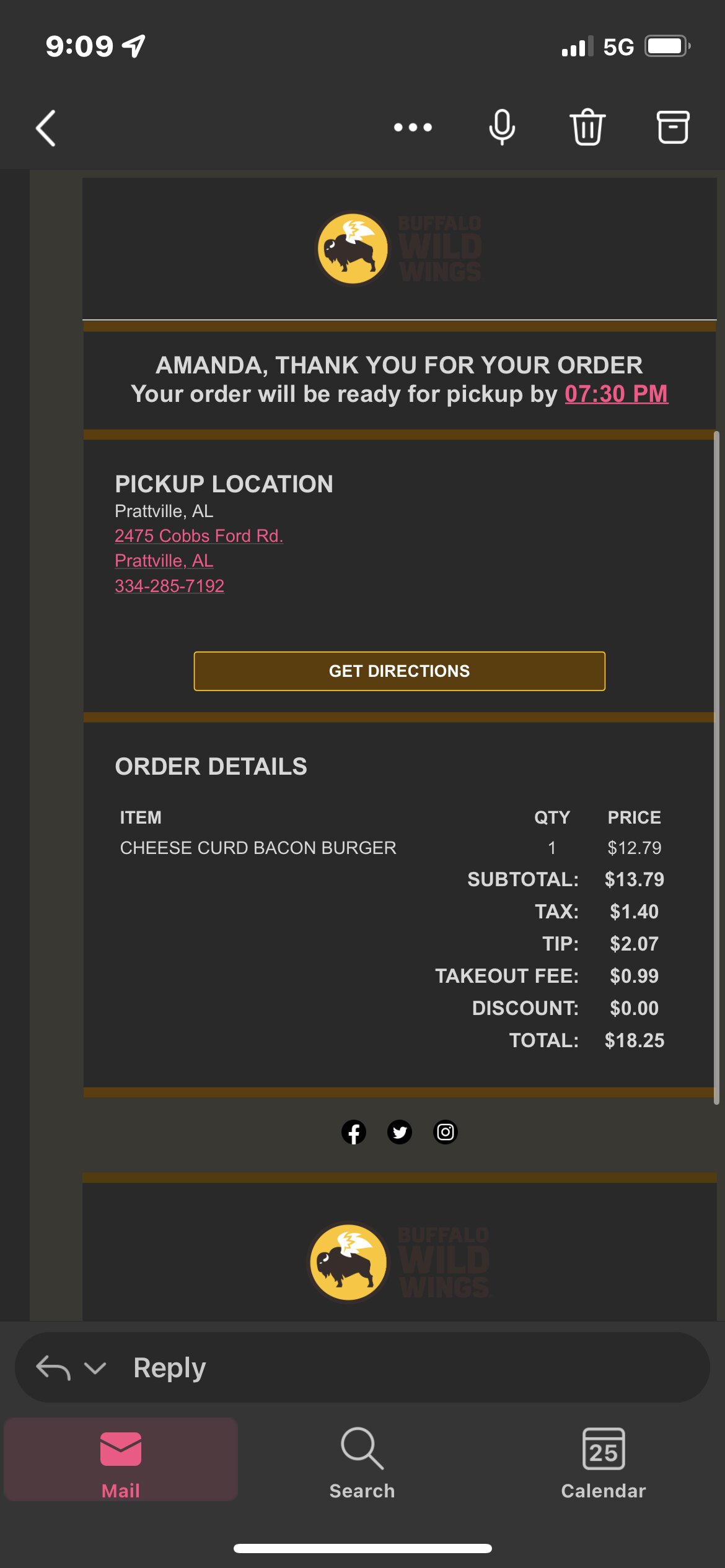725x1568 pixels.
Task: Expand reply options chevron
Action: click(95, 1368)
